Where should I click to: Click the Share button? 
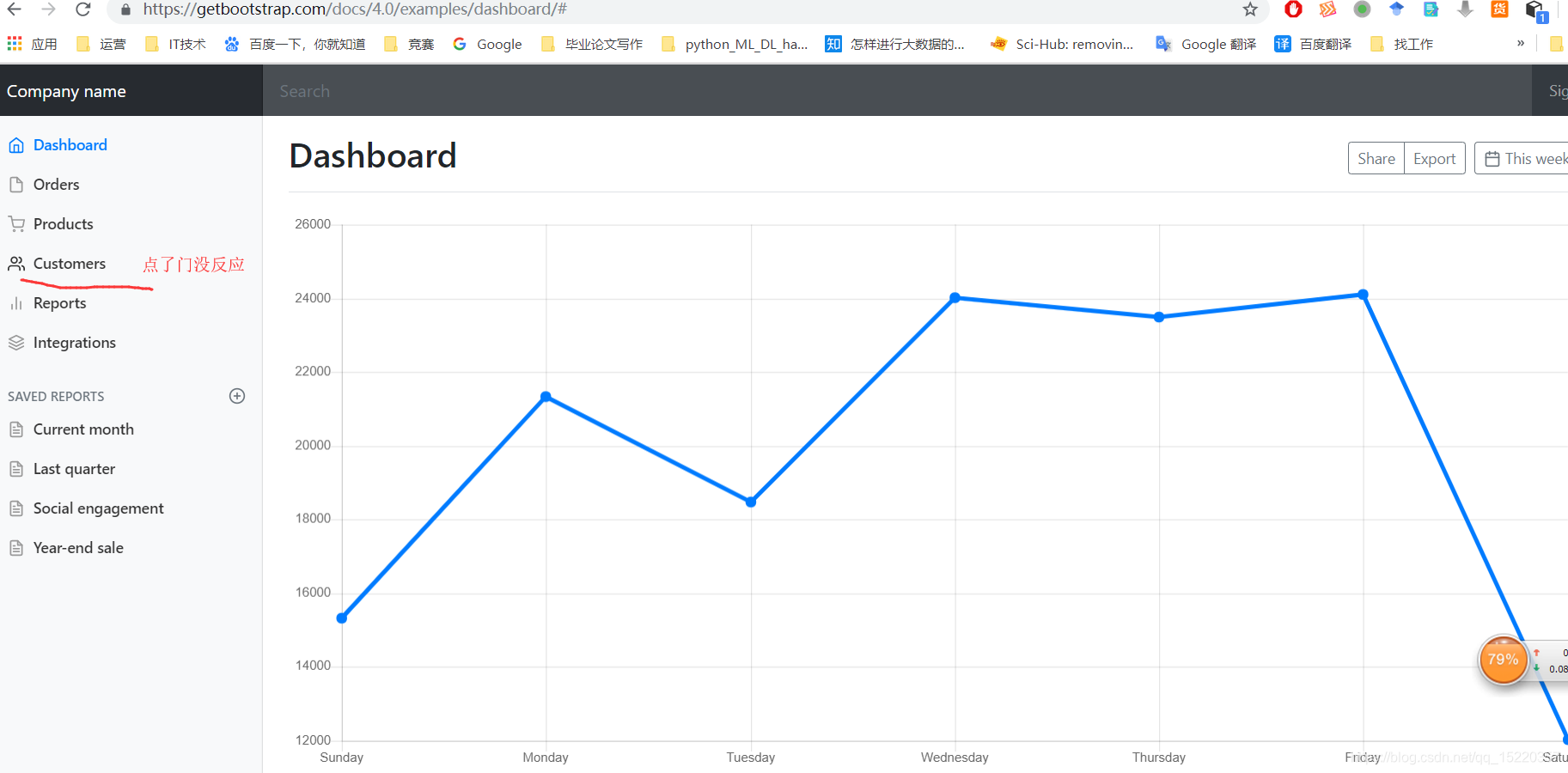click(x=1376, y=159)
